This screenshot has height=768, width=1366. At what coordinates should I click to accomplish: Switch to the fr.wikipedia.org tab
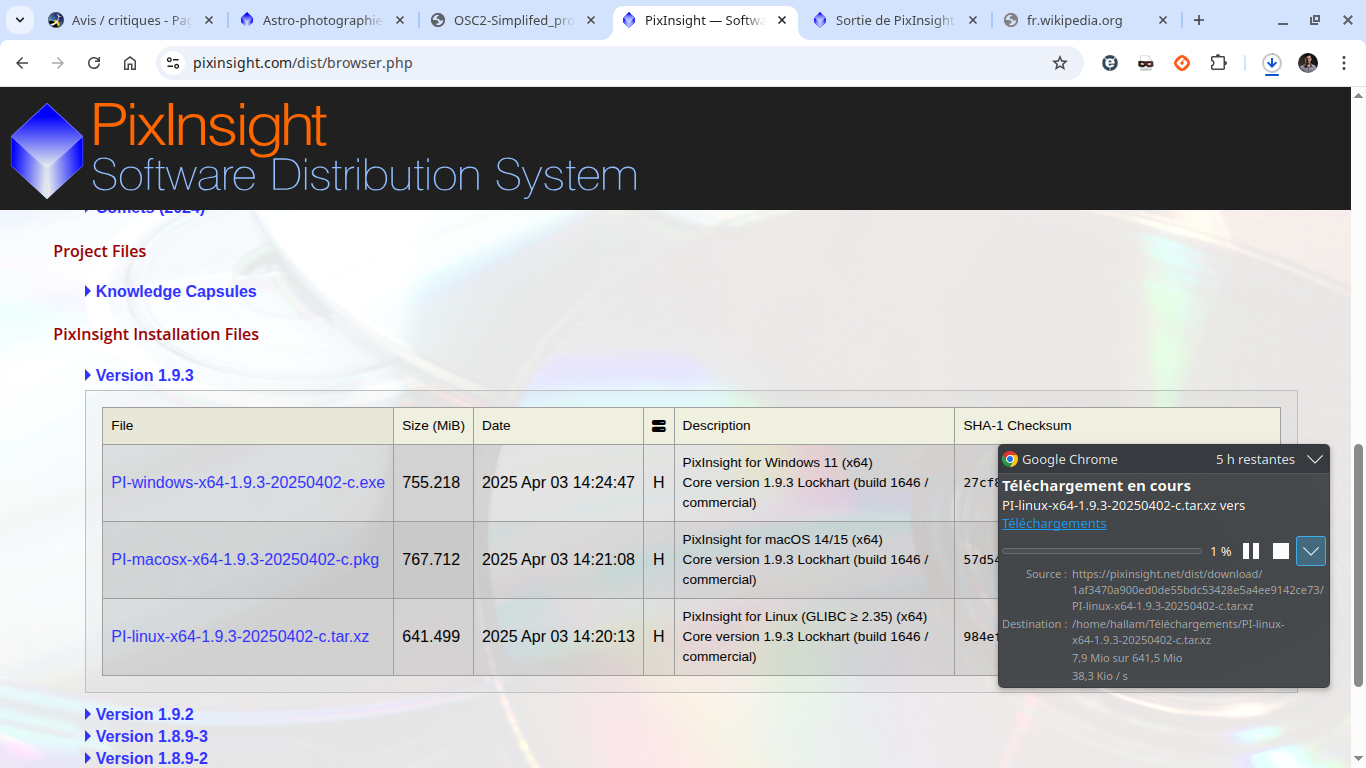click(x=1085, y=20)
